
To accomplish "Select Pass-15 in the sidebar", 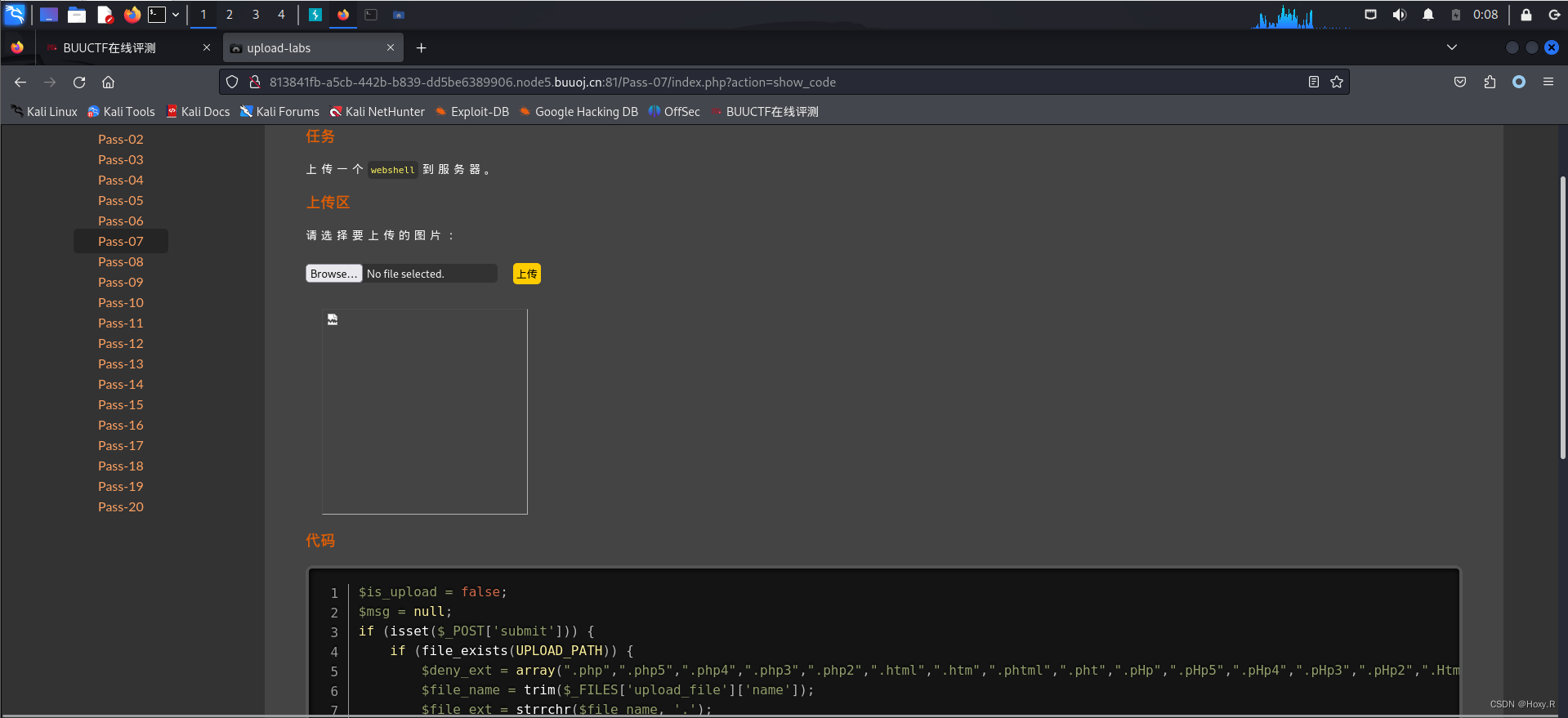I will click(x=121, y=405).
